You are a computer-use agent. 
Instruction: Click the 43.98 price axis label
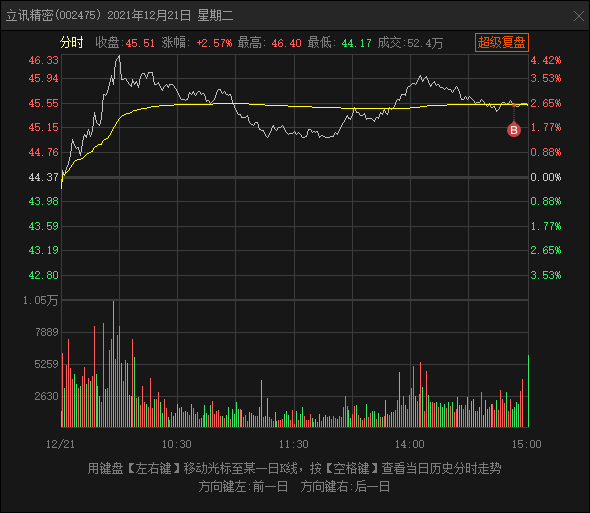point(44,201)
